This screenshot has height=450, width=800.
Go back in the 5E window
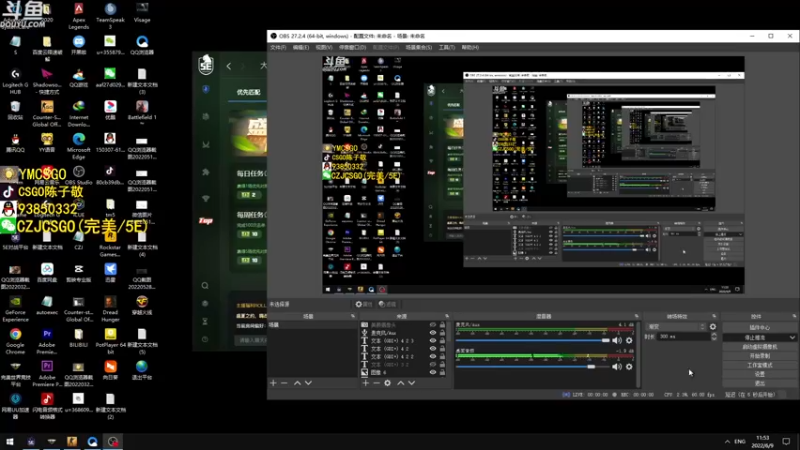(x=229, y=66)
